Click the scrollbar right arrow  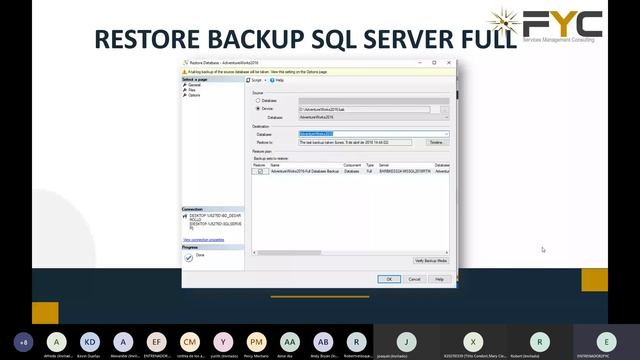(447, 253)
